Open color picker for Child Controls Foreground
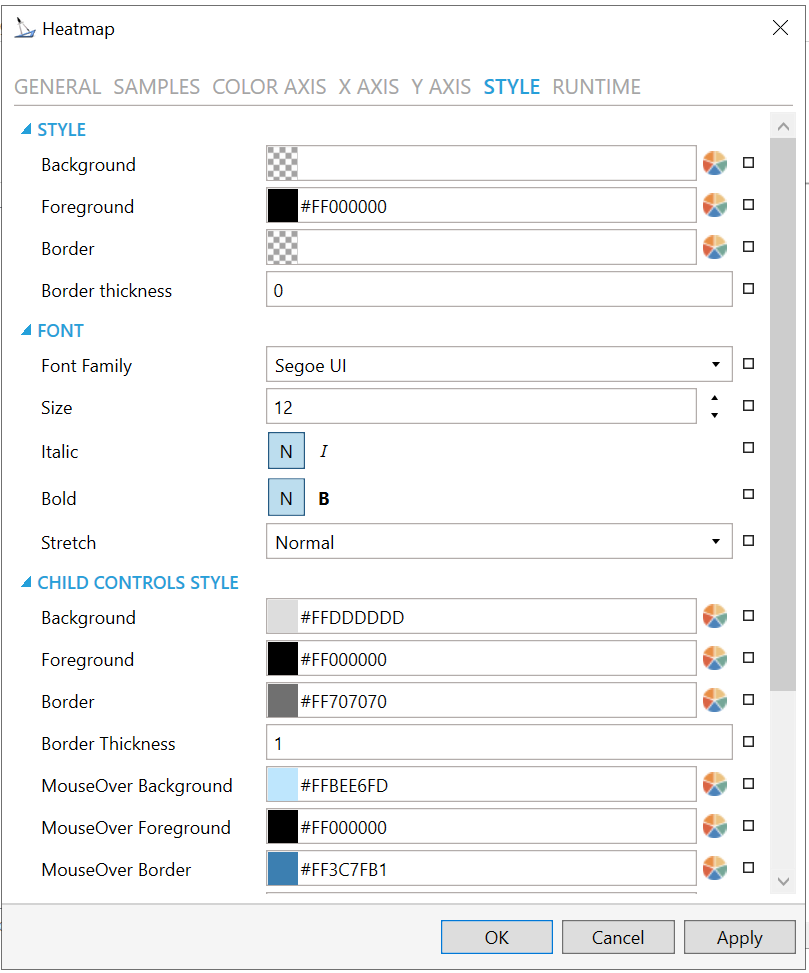This screenshot has width=809, height=973. point(715,658)
